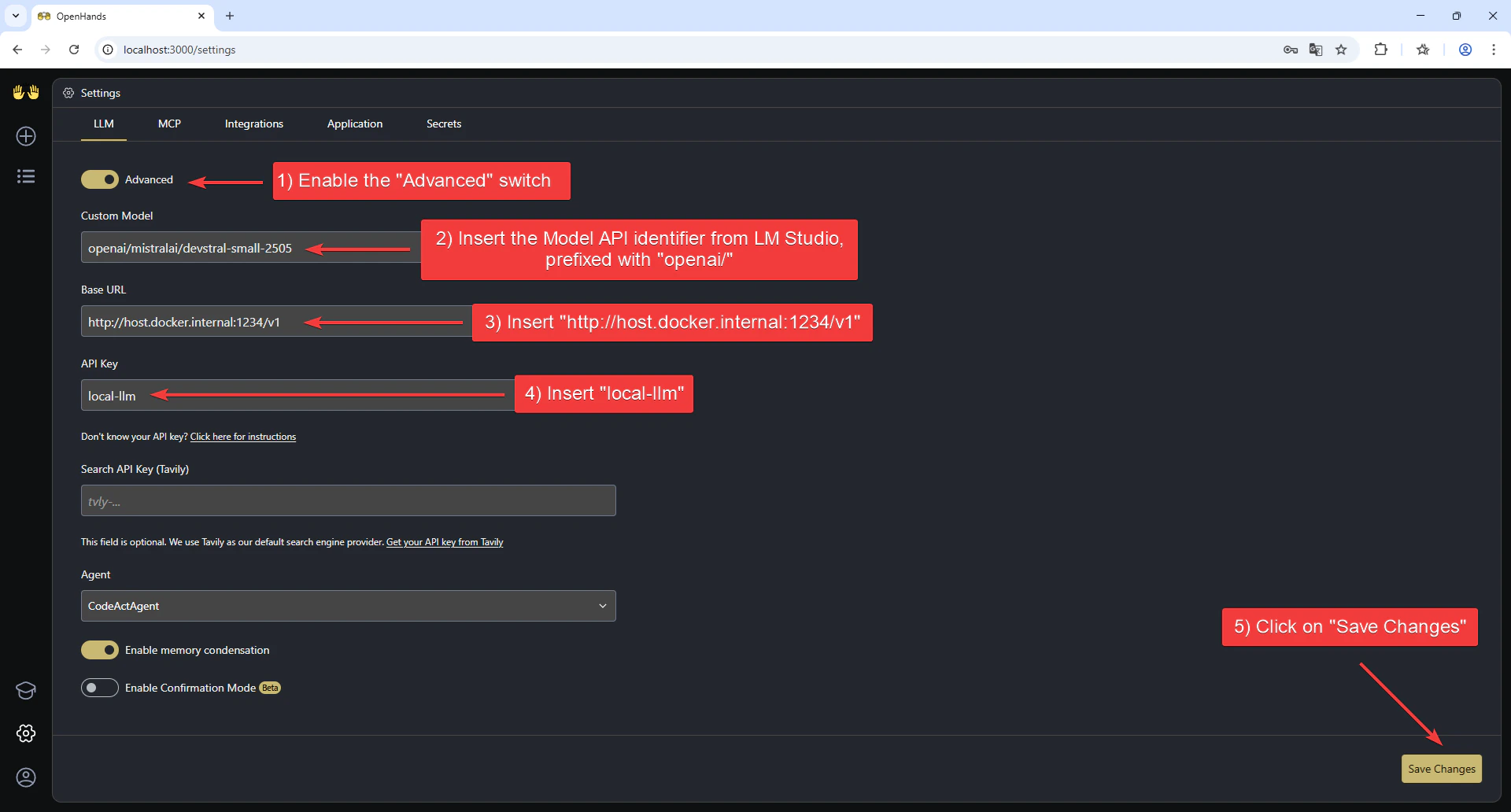Open settings gear icon in sidebar
The height and width of the screenshot is (812, 1511).
(x=26, y=733)
